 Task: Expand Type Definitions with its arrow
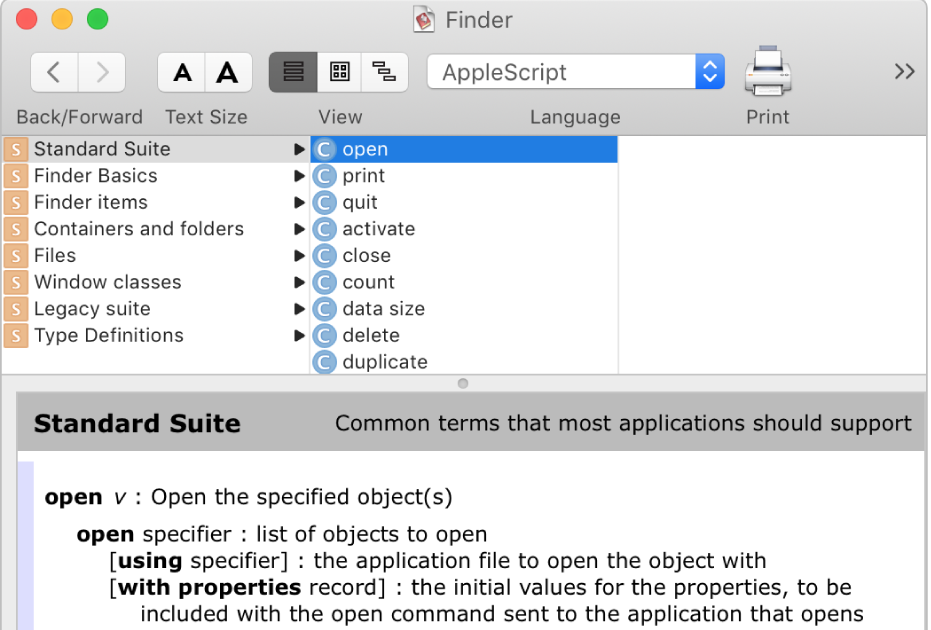(x=299, y=336)
